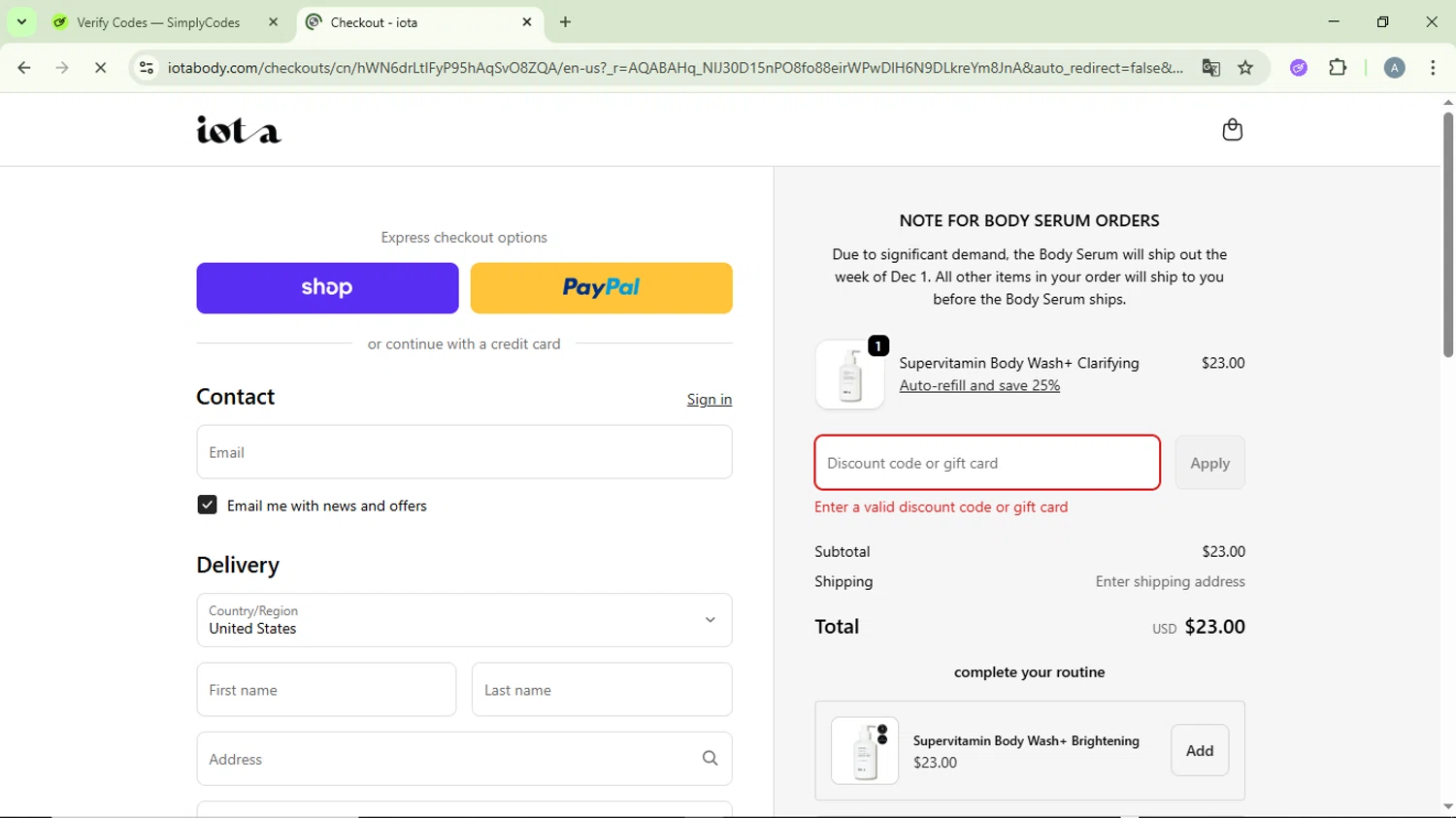This screenshot has width=1456, height=818.
Task: Click the address search magnifier icon
Action: pyautogui.click(x=711, y=759)
